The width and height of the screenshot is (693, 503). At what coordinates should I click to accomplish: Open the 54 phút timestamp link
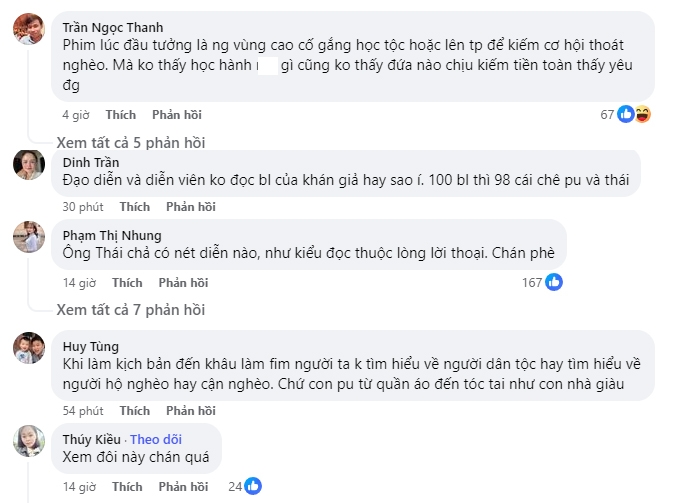click(x=83, y=411)
